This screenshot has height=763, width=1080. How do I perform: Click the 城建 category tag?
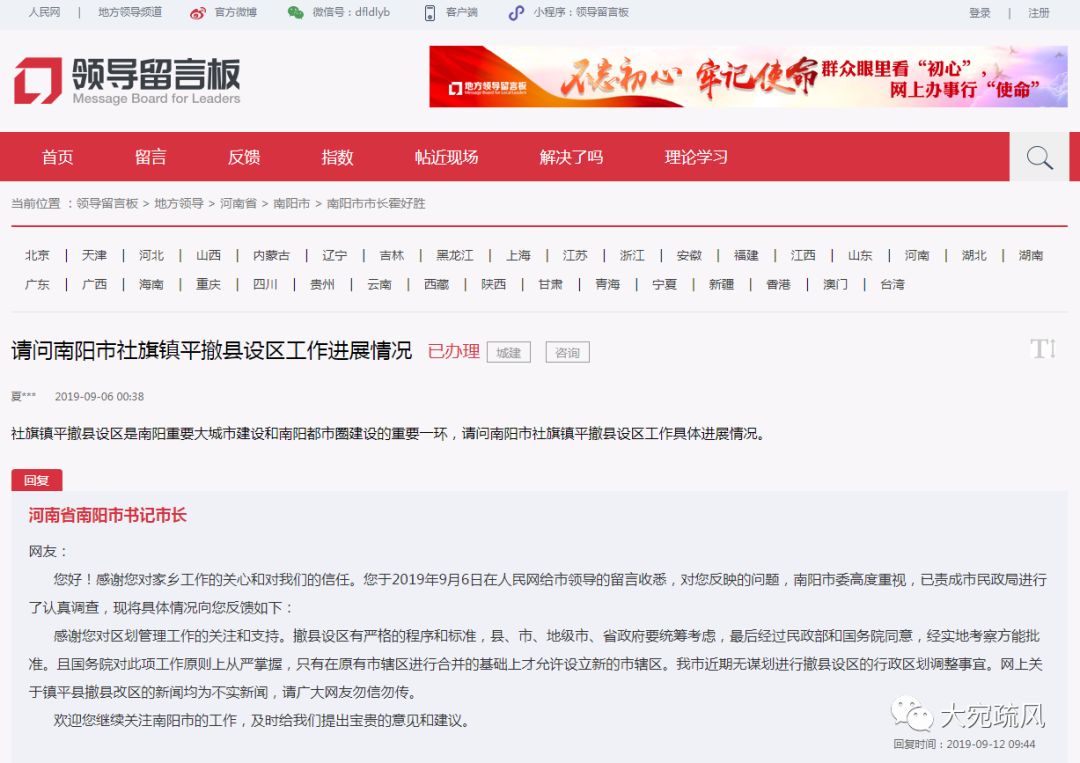click(508, 352)
